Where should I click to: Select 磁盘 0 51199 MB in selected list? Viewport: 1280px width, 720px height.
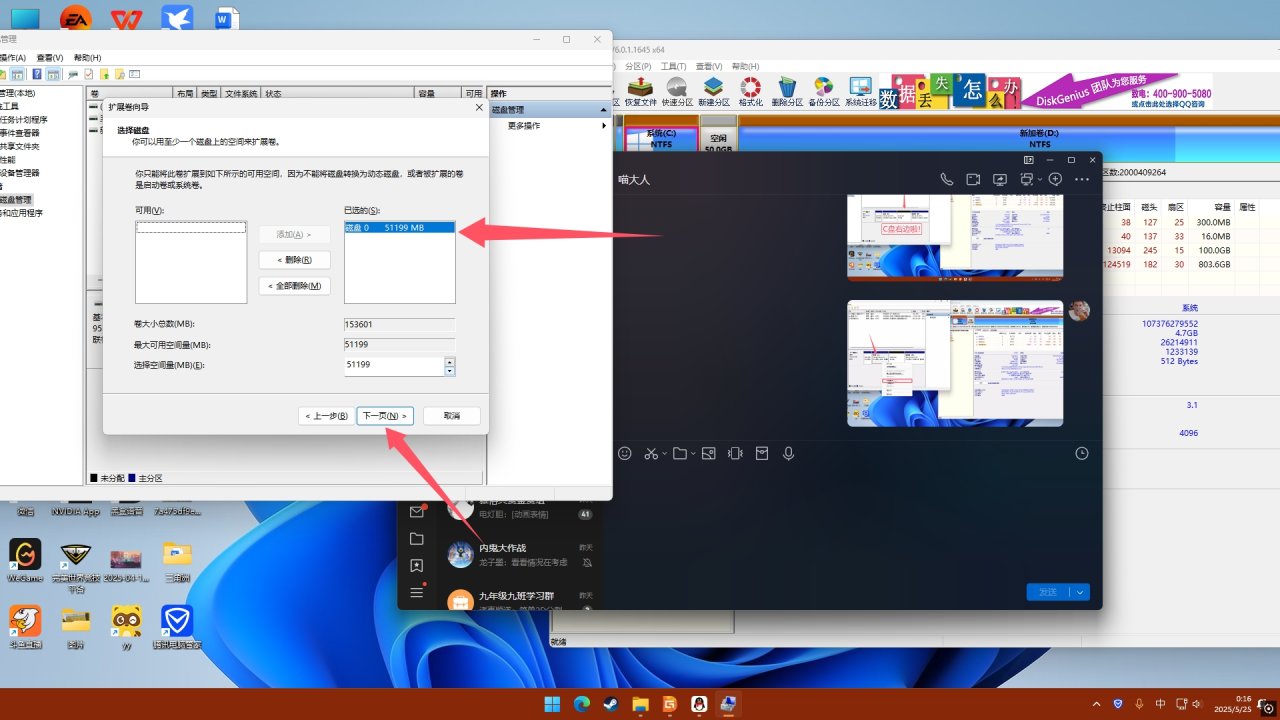pos(398,228)
